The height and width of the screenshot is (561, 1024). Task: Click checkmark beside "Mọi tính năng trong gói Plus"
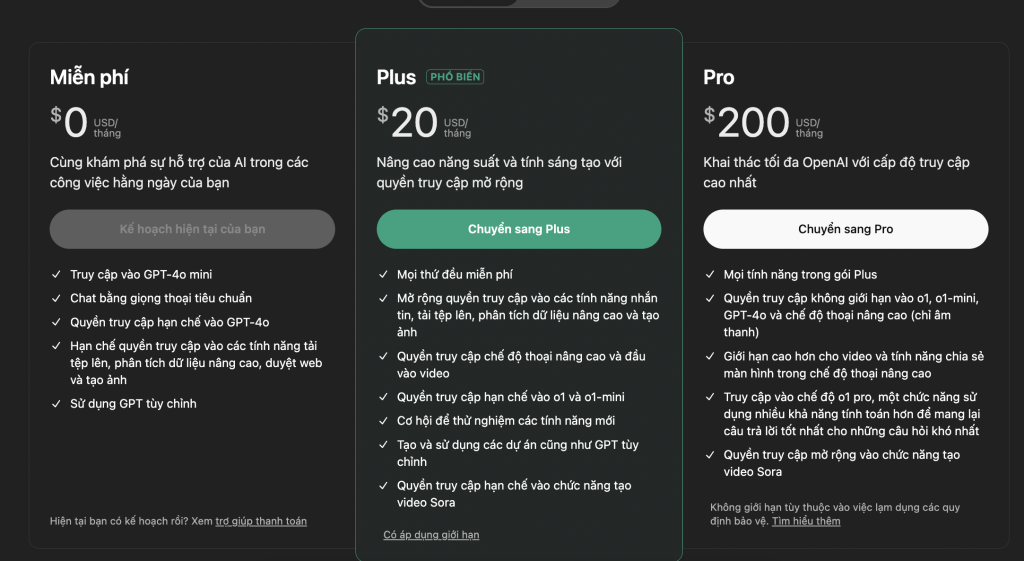(710, 274)
